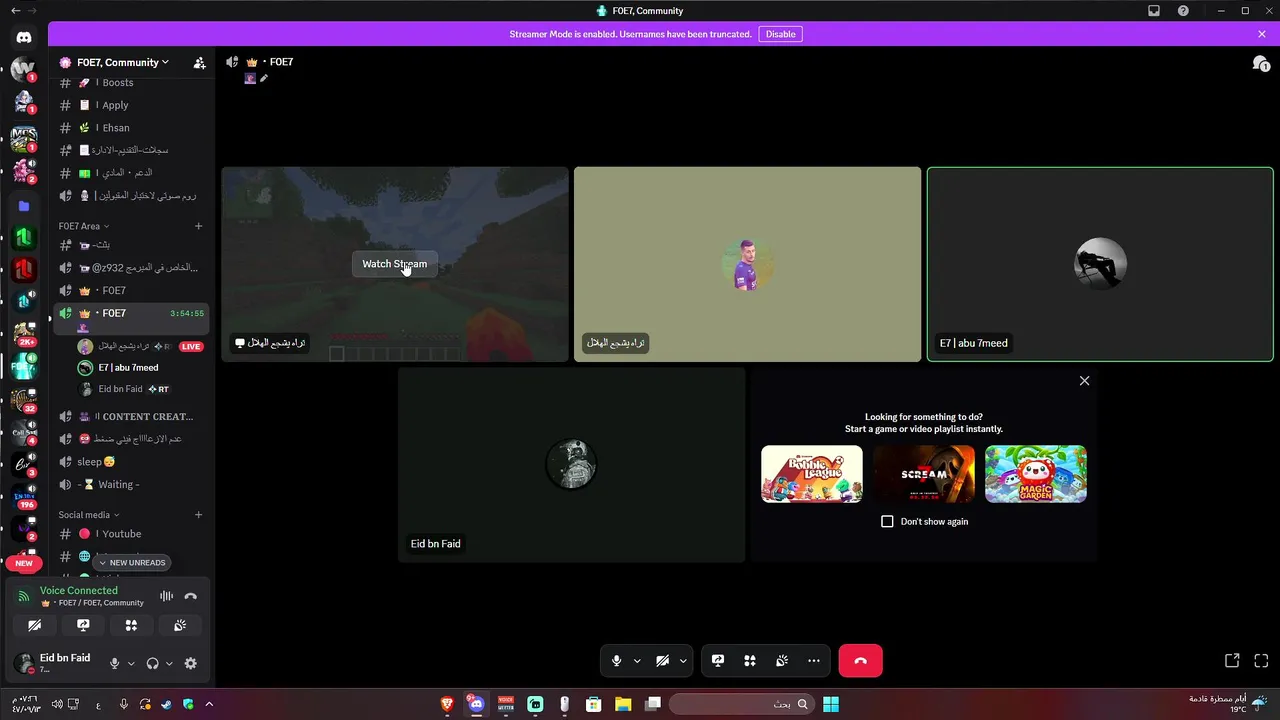The width and height of the screenshot is (1280, 720).
Task: Open the Invite members icon beside server name
Action: point(199,62)
